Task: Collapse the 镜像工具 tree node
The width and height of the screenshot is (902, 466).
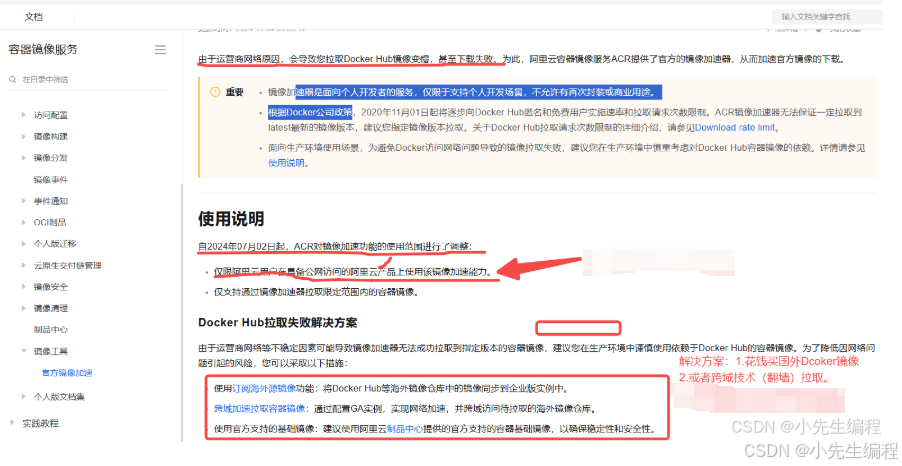Action: [24, 351]
